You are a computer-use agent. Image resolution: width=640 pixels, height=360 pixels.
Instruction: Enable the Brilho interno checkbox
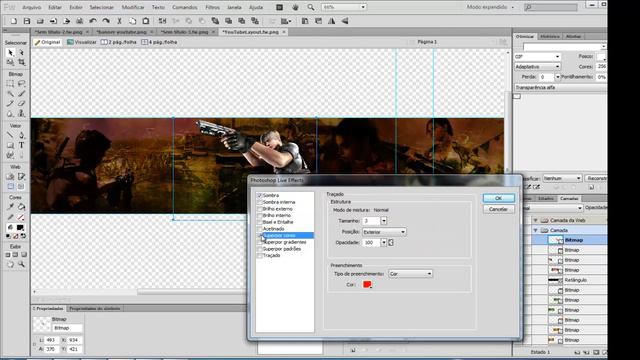pyautogui.click(x=259, y=215)
